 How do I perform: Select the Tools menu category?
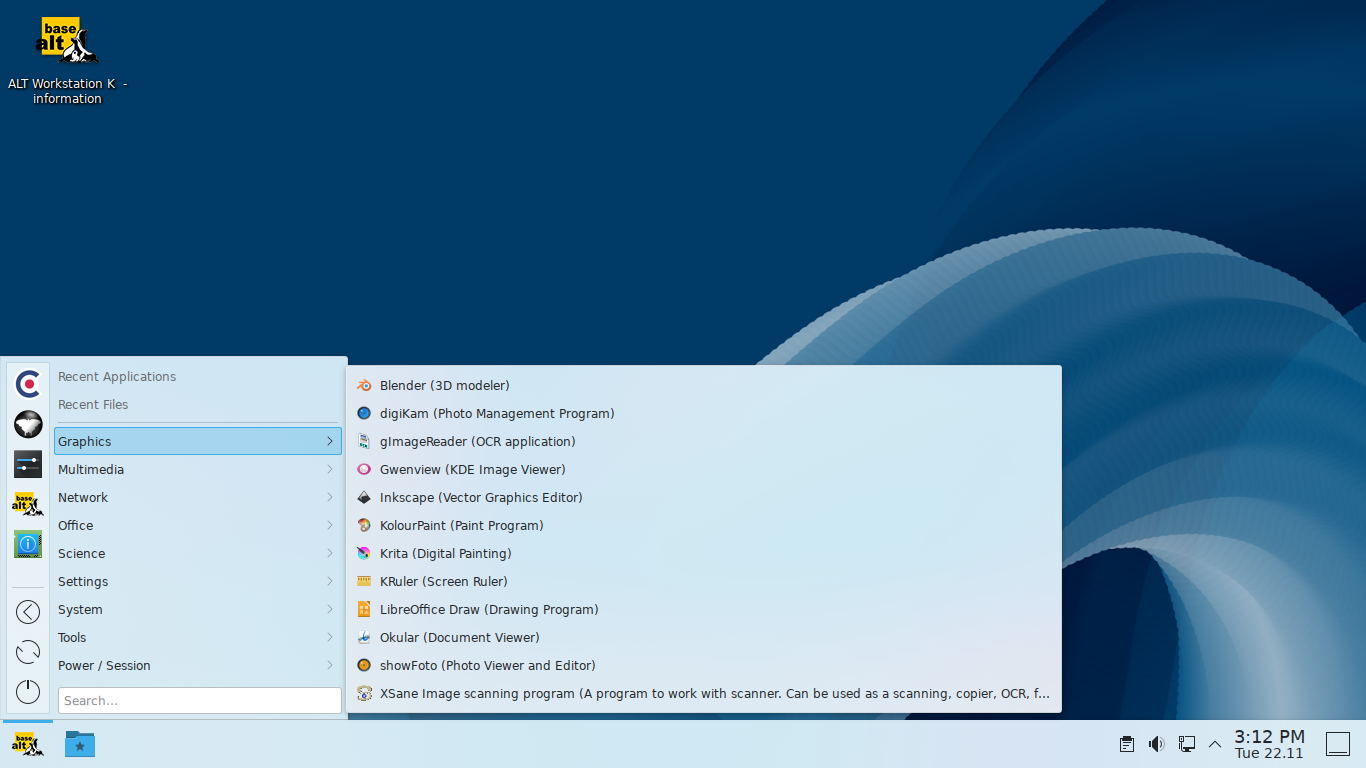pos(198,637)
